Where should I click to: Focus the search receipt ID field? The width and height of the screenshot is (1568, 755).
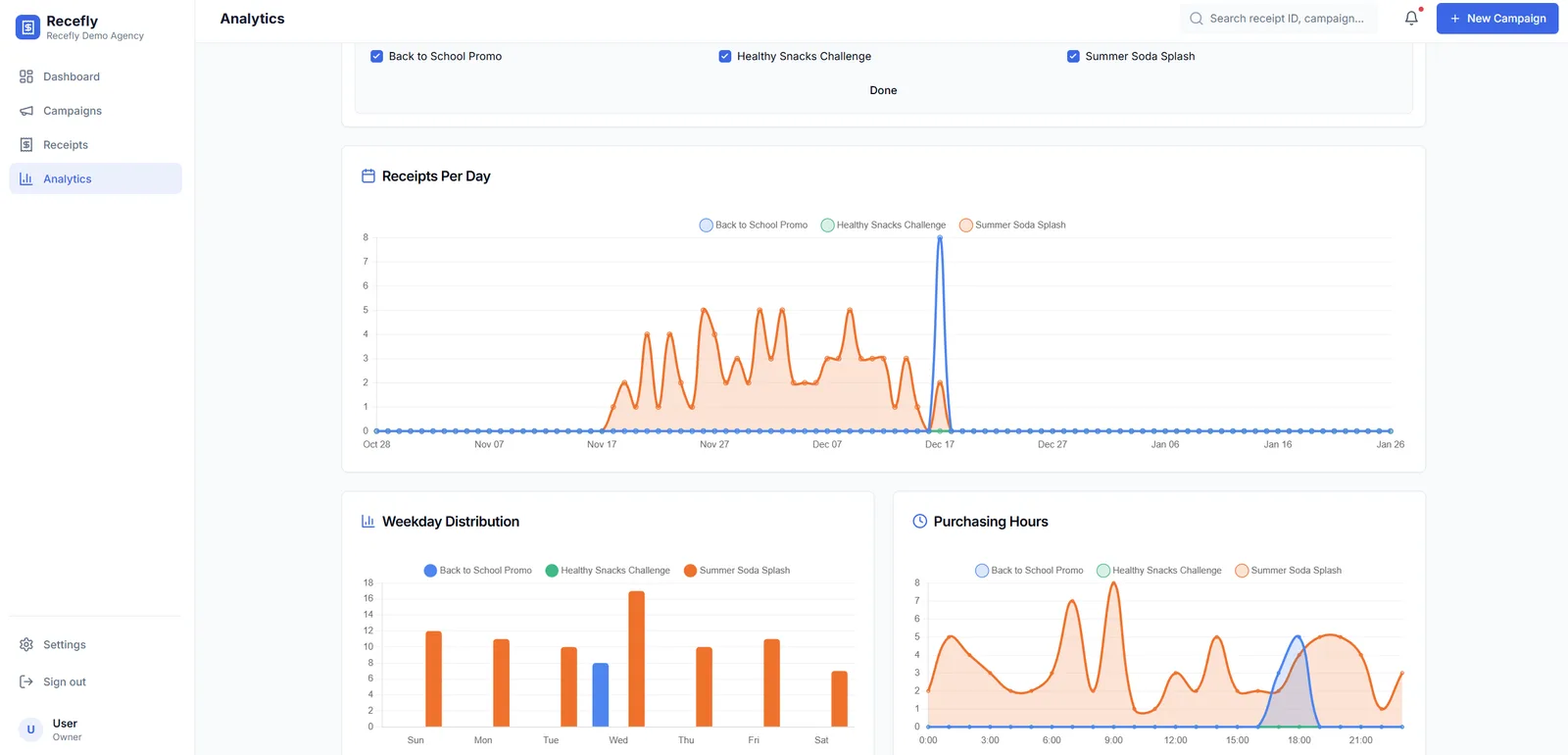pos(1279,19)
